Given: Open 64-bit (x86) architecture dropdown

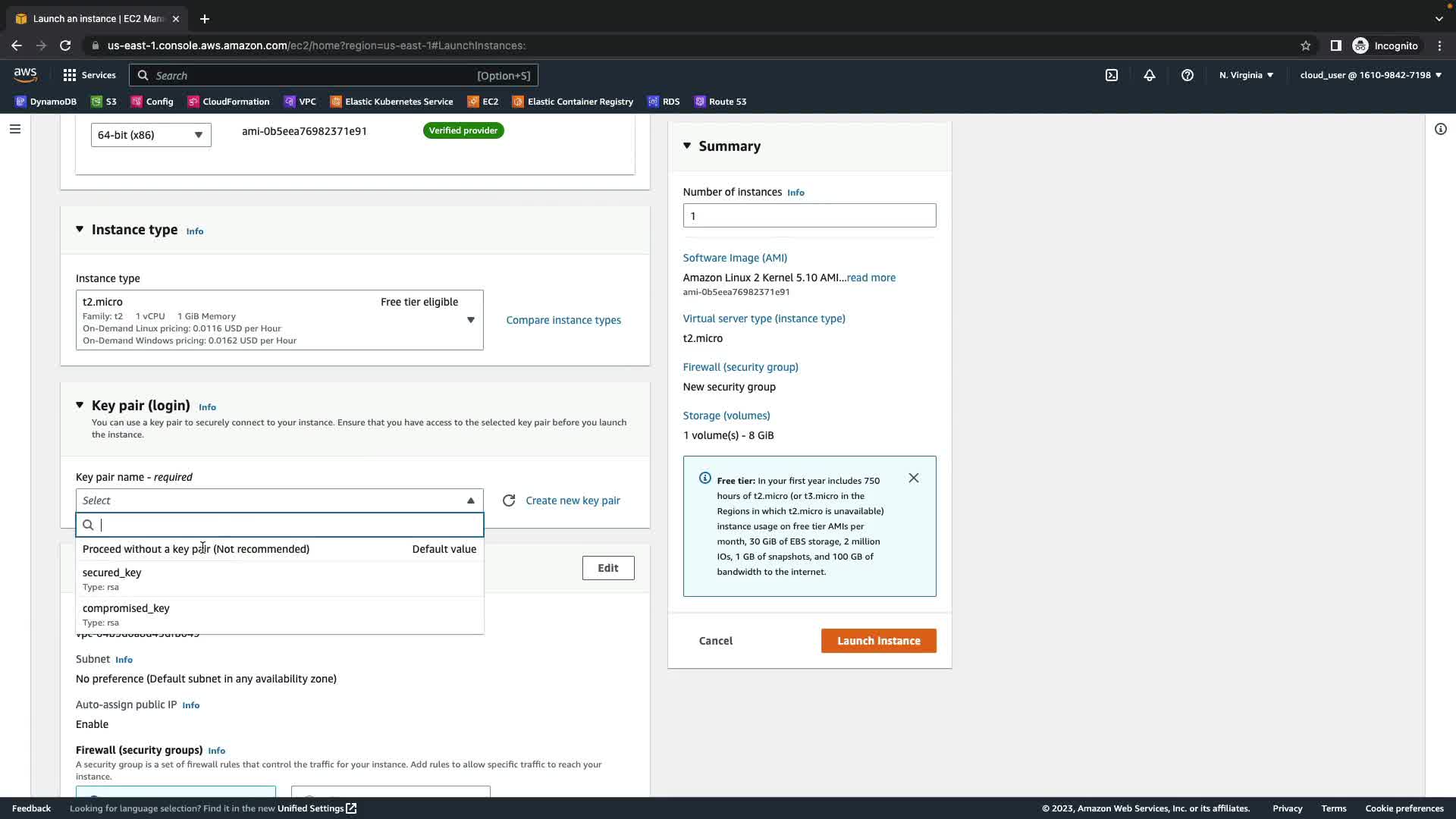Looking at the screenshot, I should [151, 135].
